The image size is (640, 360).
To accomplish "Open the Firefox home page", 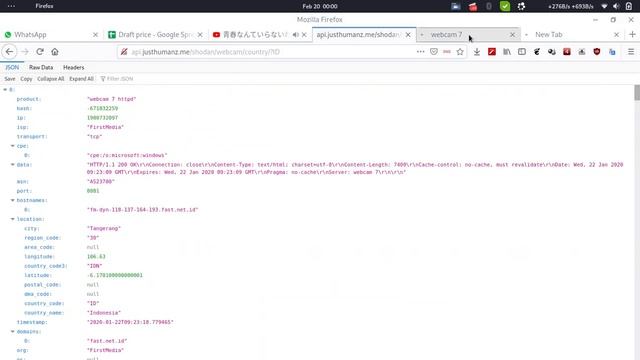I will tap(55, 52).
